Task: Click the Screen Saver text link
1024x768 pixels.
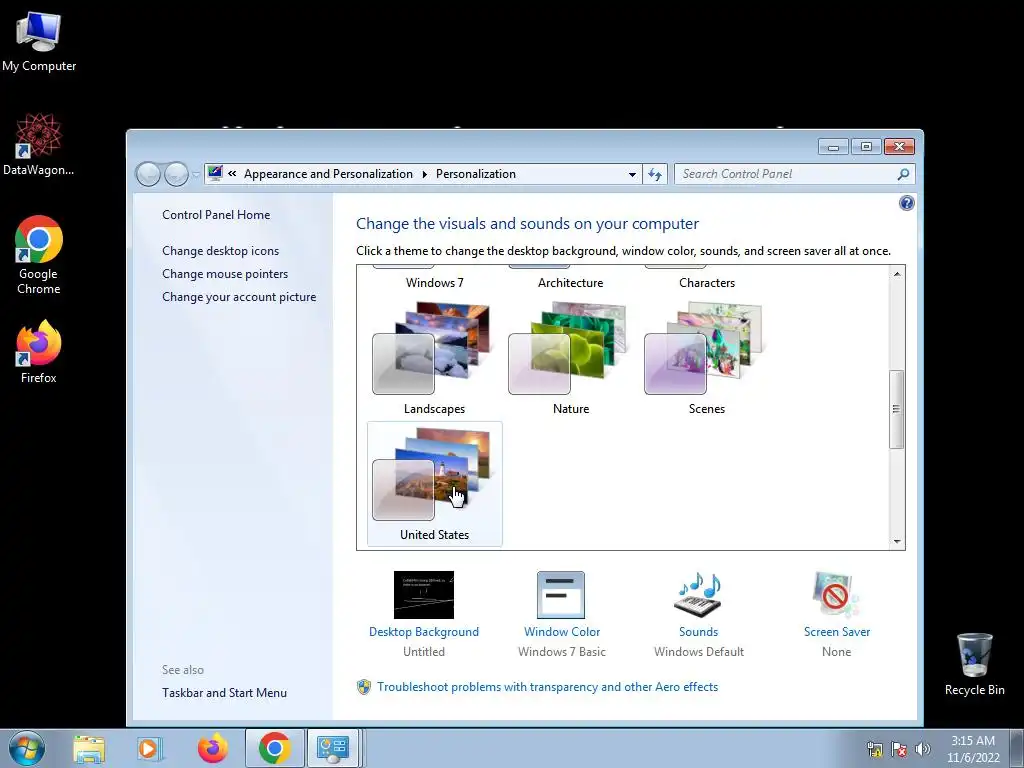Action: [837, 632]
